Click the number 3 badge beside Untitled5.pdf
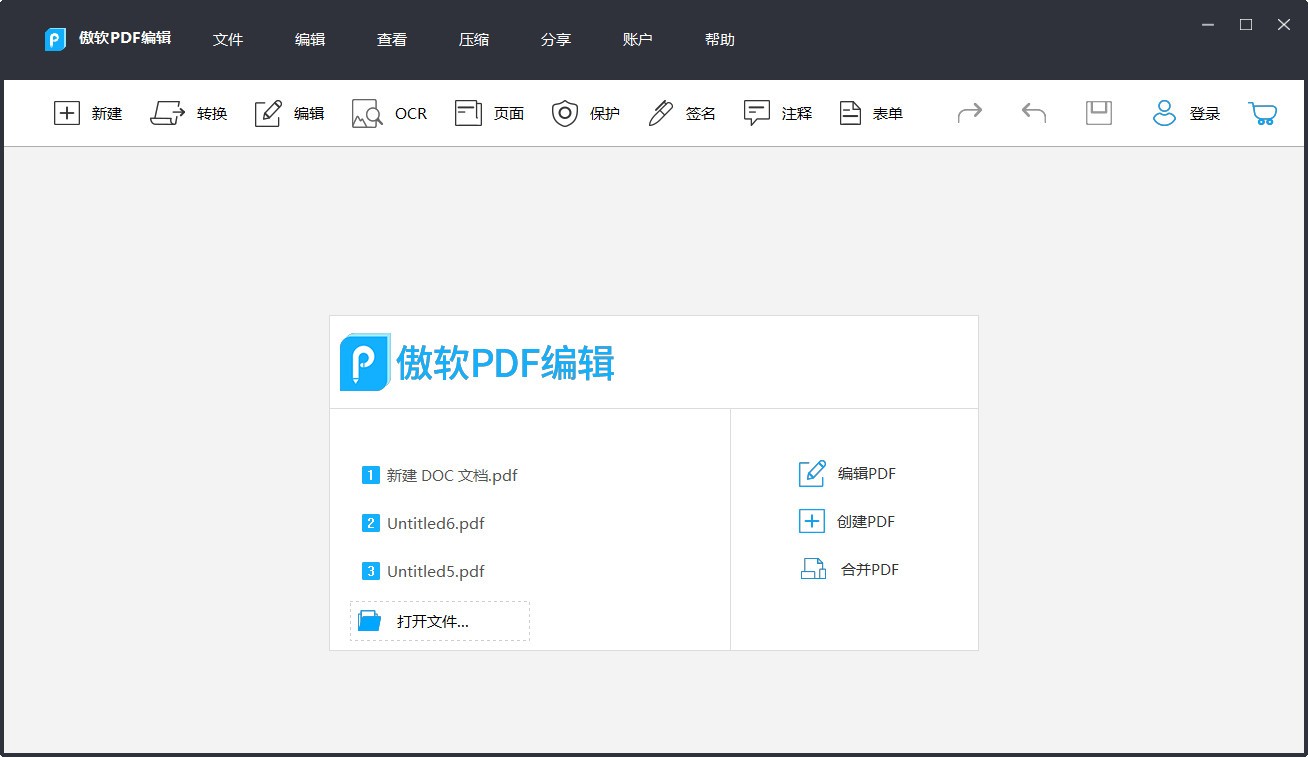 pos(371,571)
